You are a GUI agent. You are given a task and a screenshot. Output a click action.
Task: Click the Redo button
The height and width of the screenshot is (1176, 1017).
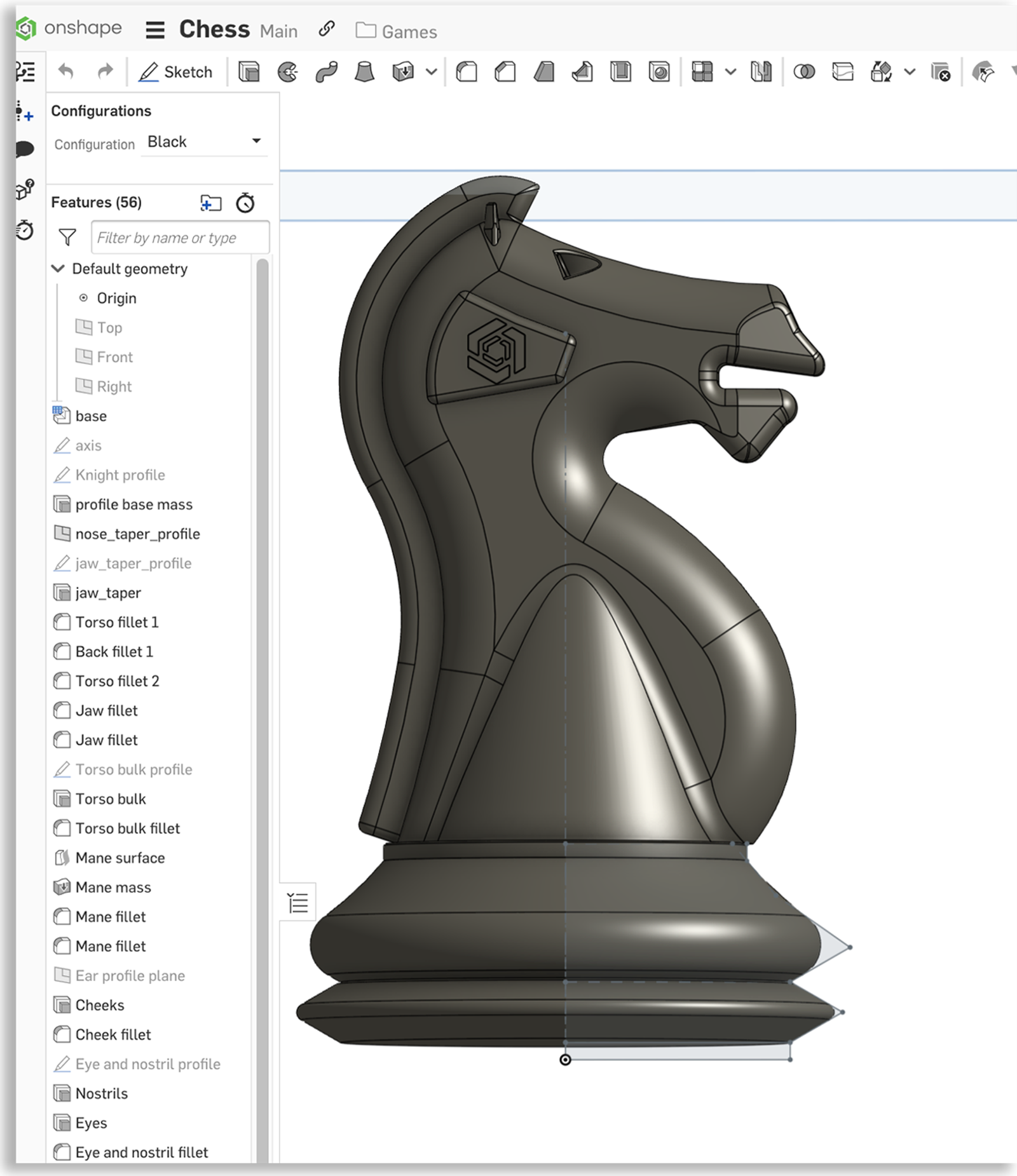click(x=104, y=72)
